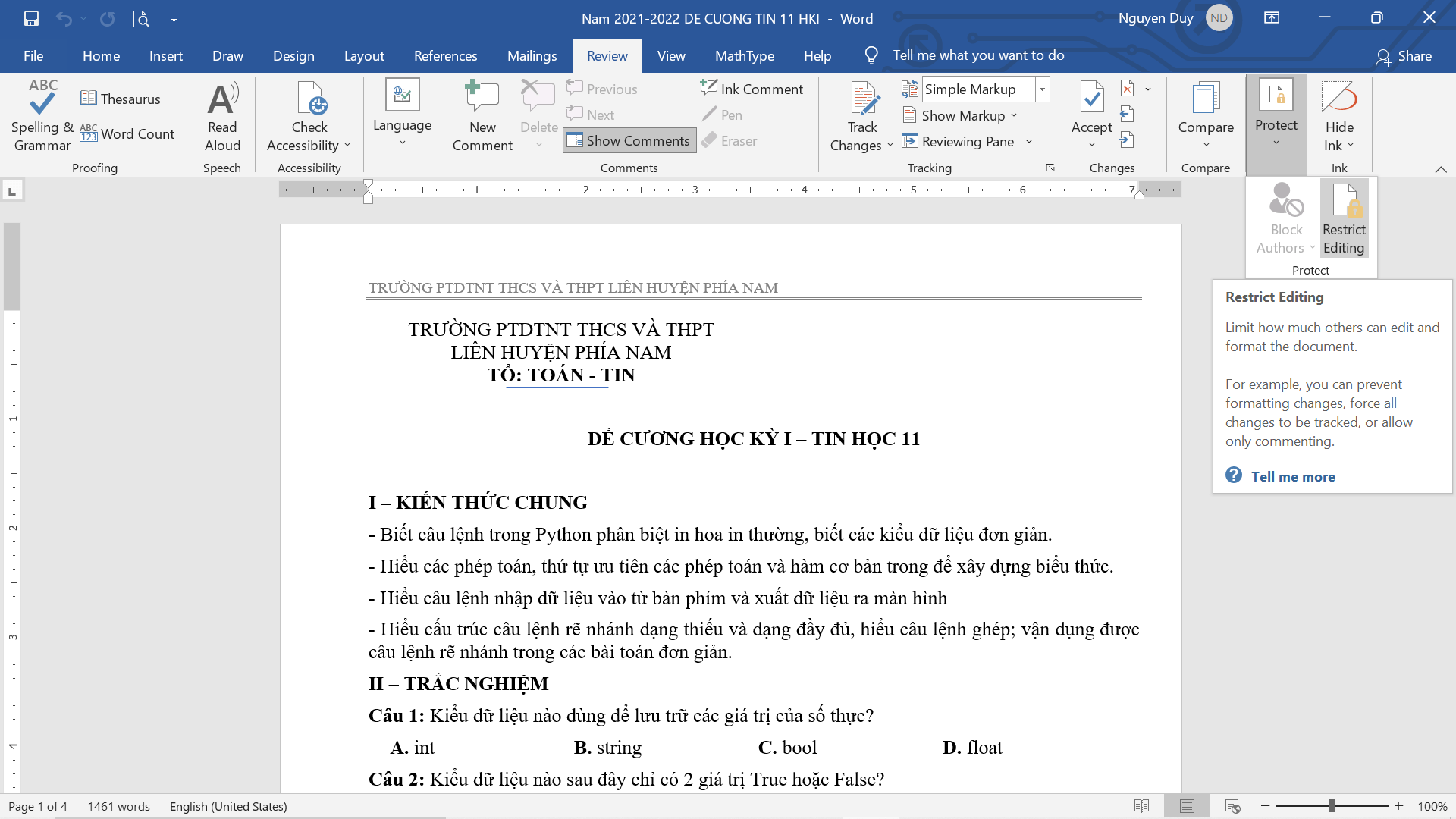Viewport: 1456px width, 819px height.
Task: Toggle the Reviewing Pane
Action: click(x=959, y=141)
